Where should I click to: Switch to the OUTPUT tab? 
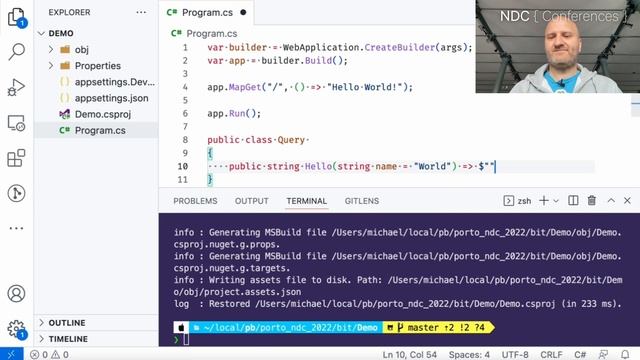[x=251, y=201]
